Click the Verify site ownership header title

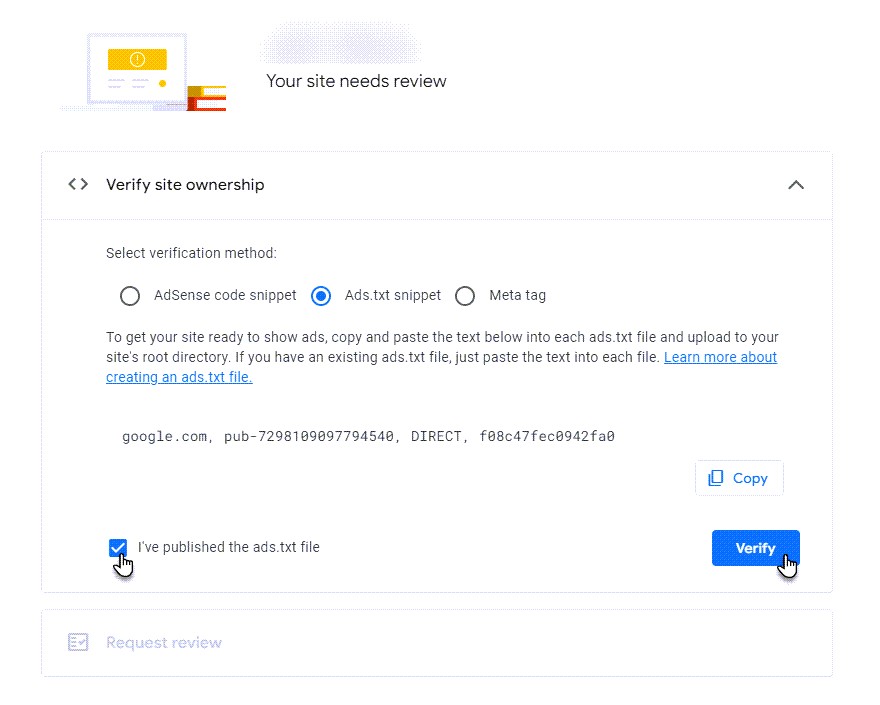pyautogui.click(x=185, y=185)
